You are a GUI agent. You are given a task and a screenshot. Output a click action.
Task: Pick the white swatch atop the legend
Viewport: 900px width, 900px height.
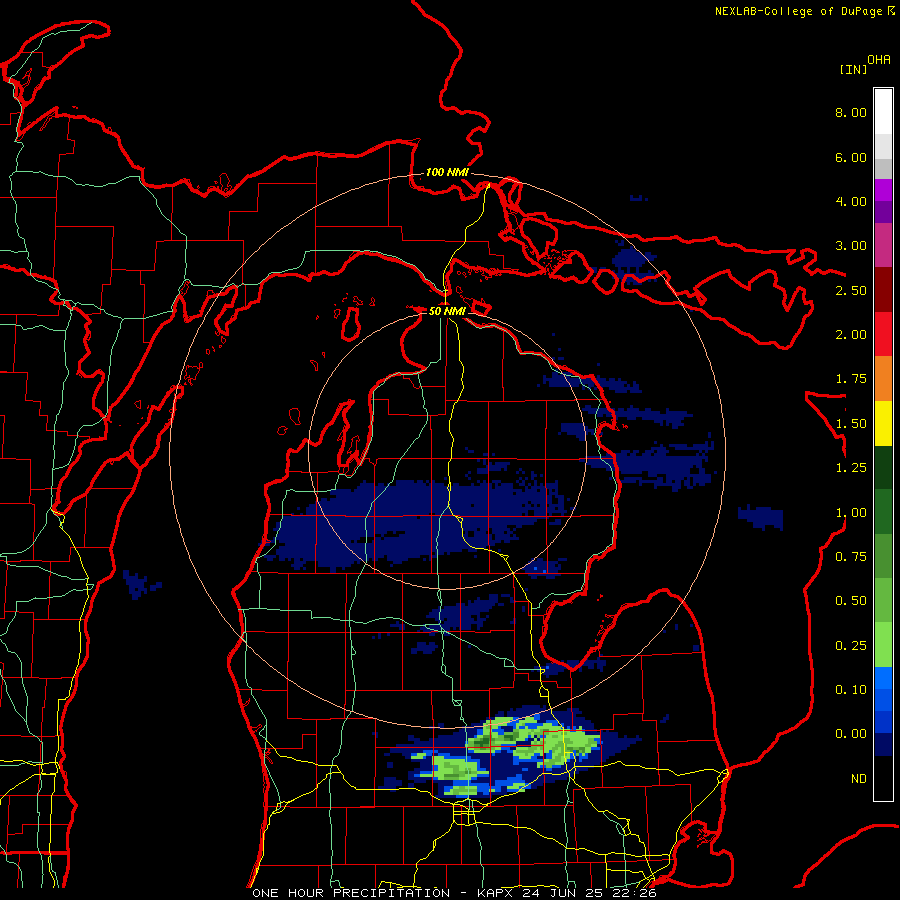(883, 111)
